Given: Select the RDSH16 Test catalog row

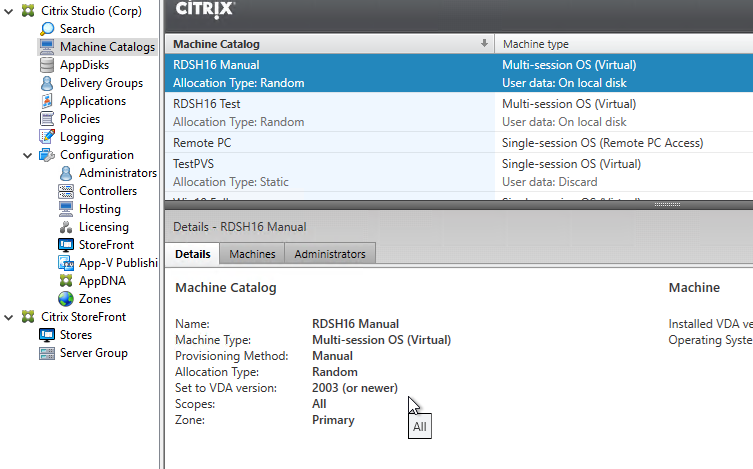Looking at the screenshot, I should [459, 112].
